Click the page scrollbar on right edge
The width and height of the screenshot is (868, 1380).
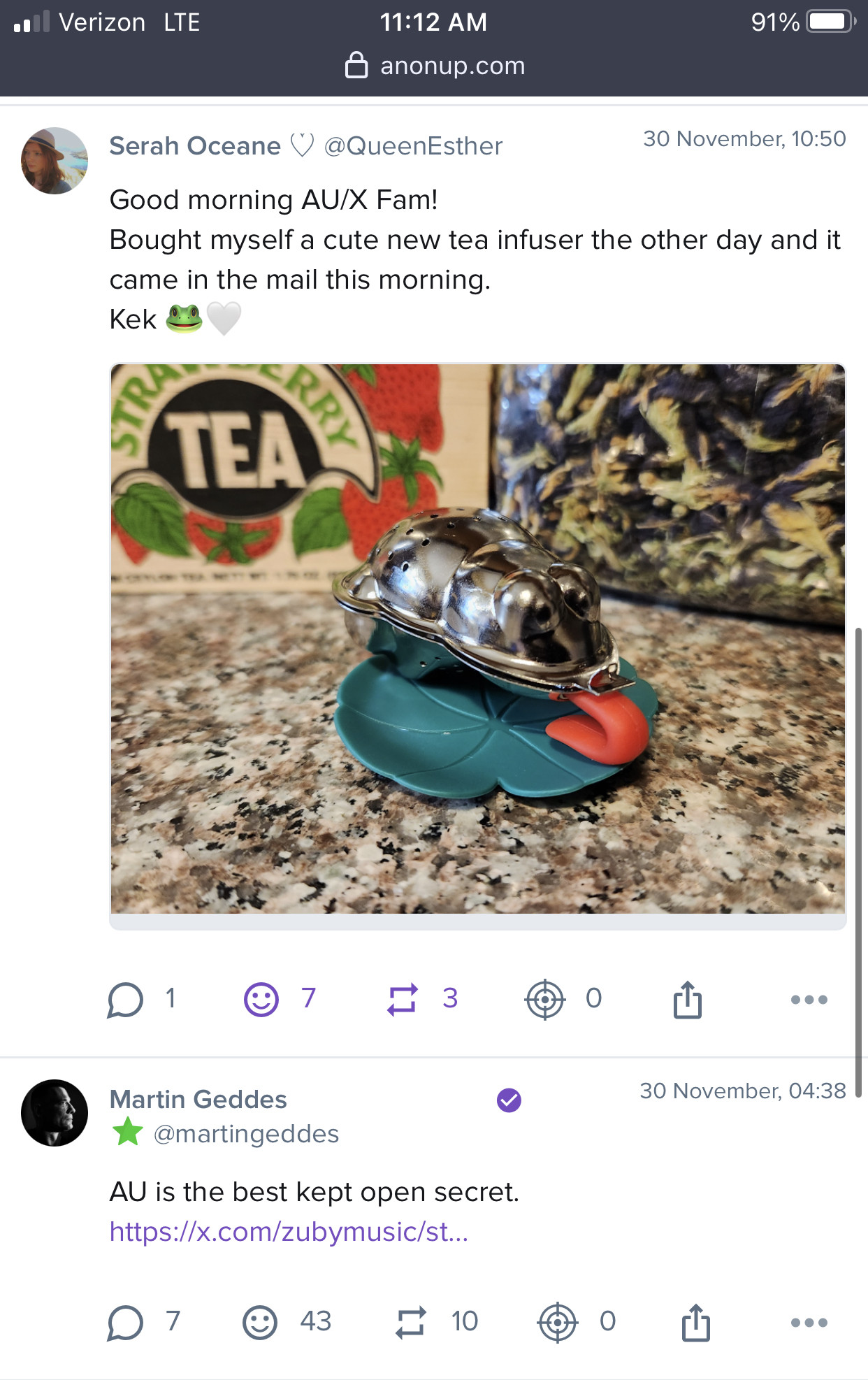(x=858, y=860)
